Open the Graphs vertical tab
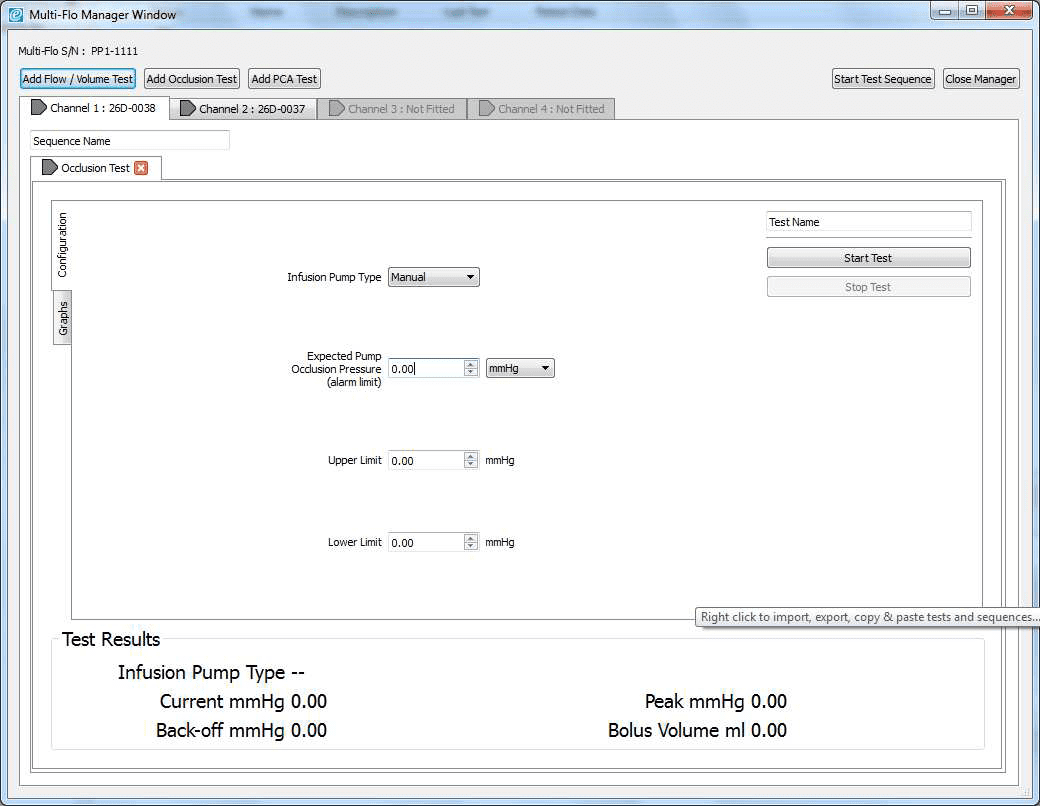This screenshot has height=806, width=1040. click(x=62, y=318)
